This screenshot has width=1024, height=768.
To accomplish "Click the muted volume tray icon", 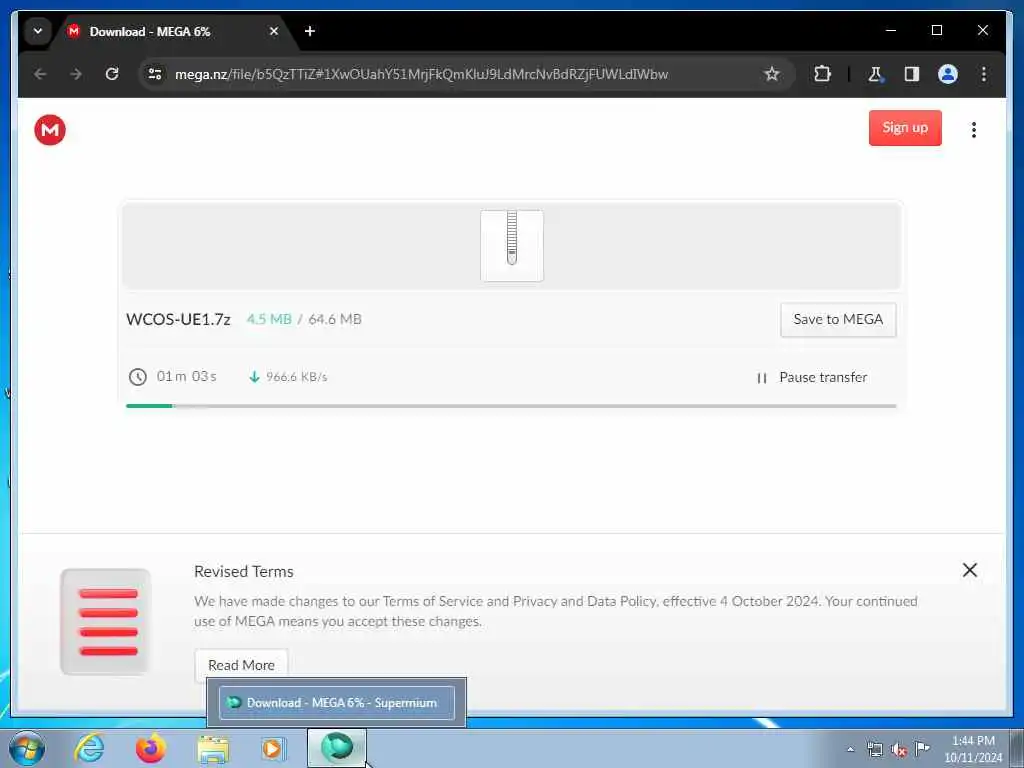I will coord(899,750).
